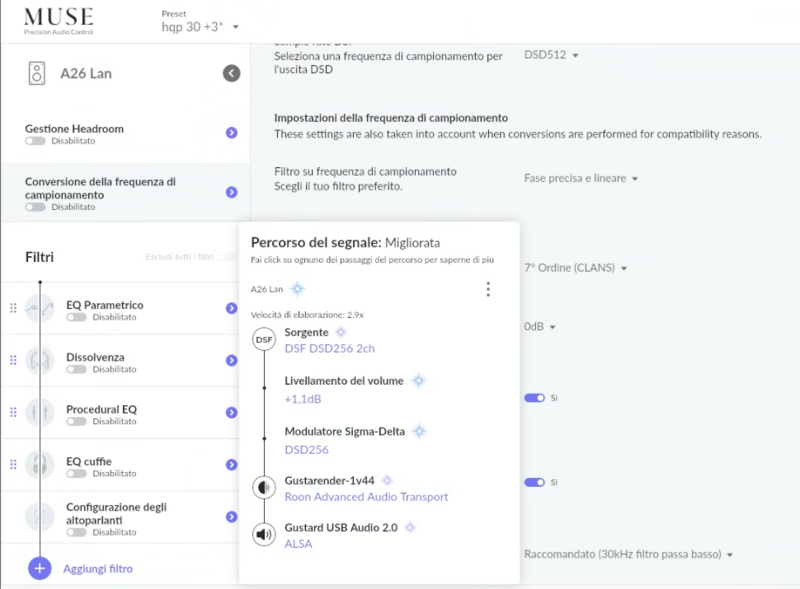Select the Gustard USB Audio 2.0 output icon

point(263,534)
